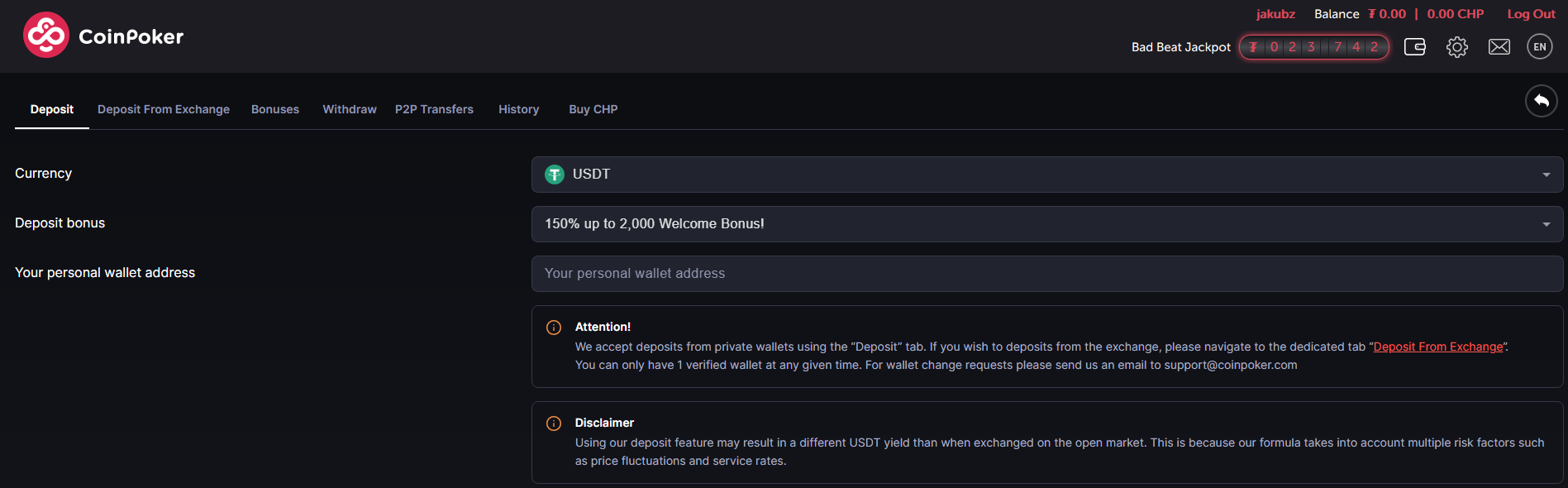Open the History tab

[518, 109]
